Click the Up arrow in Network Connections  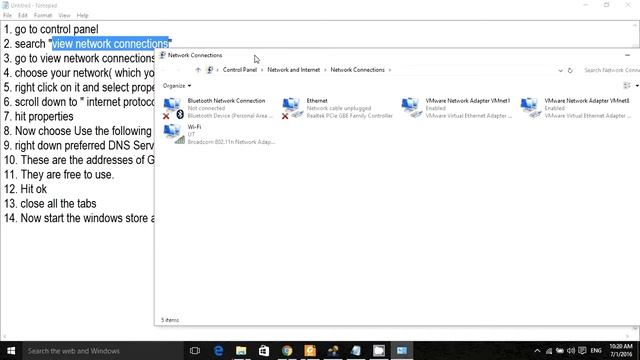click(198, 70)
